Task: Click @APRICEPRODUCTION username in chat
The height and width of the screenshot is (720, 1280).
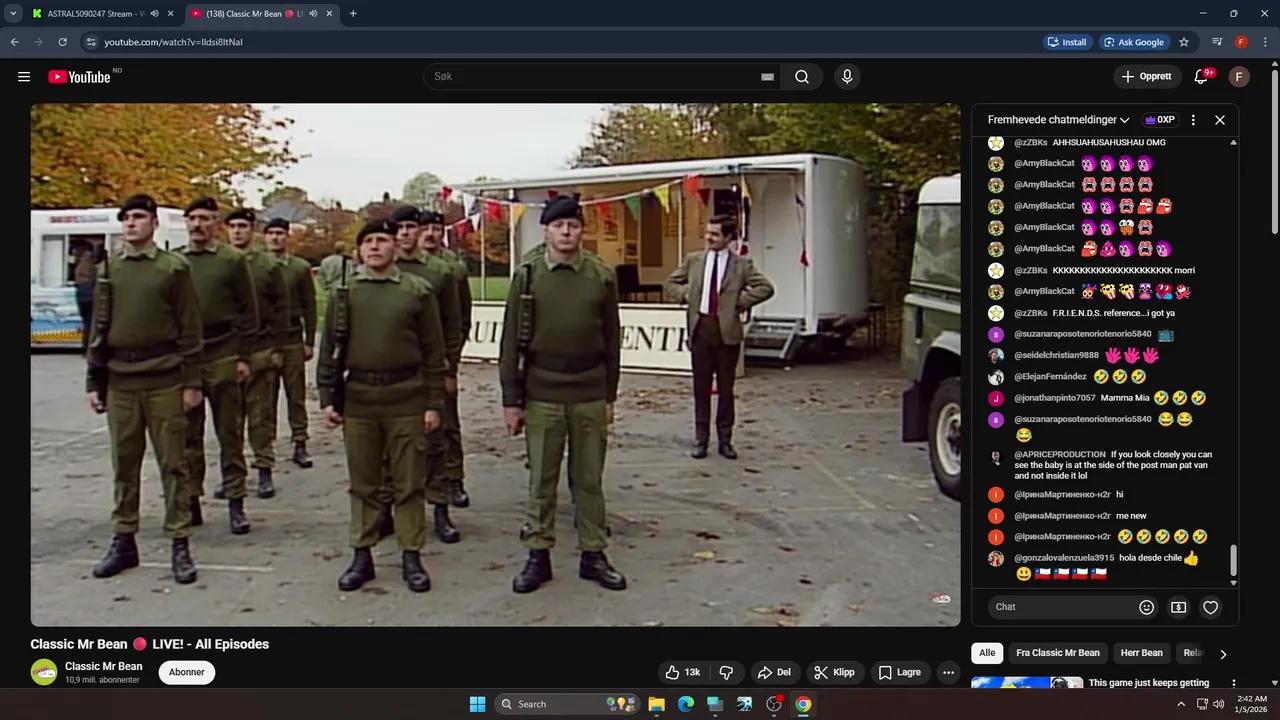Action: click(x=1060, y=455)
